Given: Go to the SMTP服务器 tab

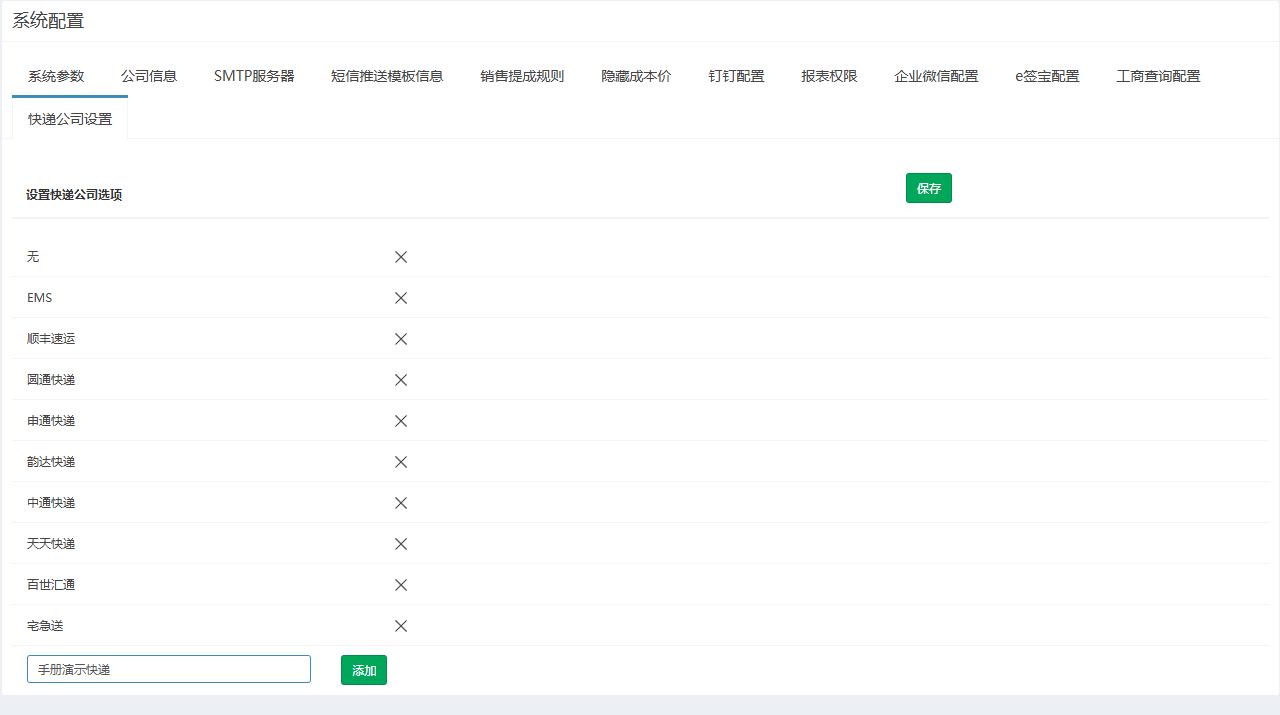Looking at the screenshot, I should click(x=254, y=76).
